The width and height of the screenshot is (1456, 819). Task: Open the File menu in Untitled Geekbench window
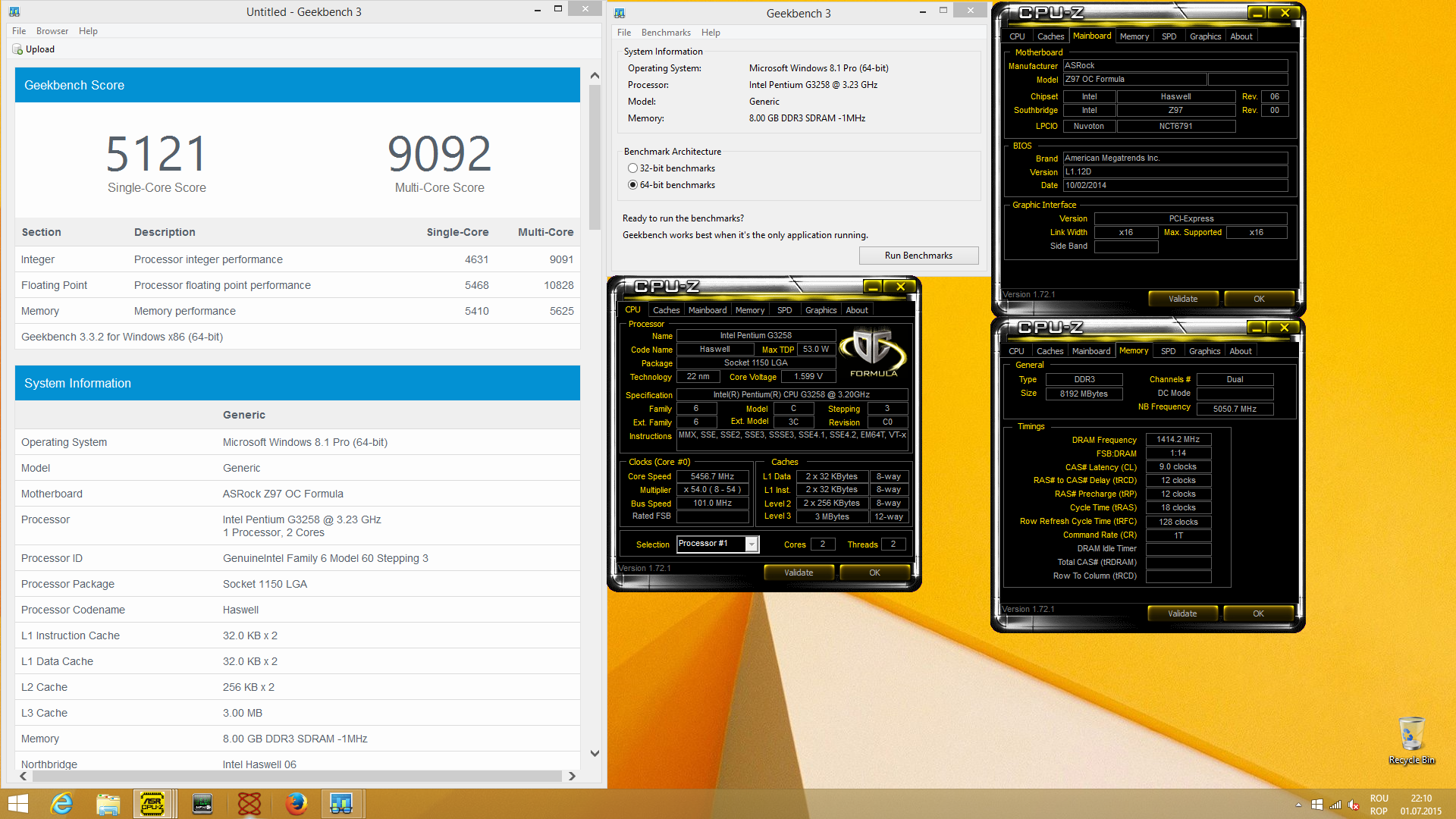tap(19, 31)
